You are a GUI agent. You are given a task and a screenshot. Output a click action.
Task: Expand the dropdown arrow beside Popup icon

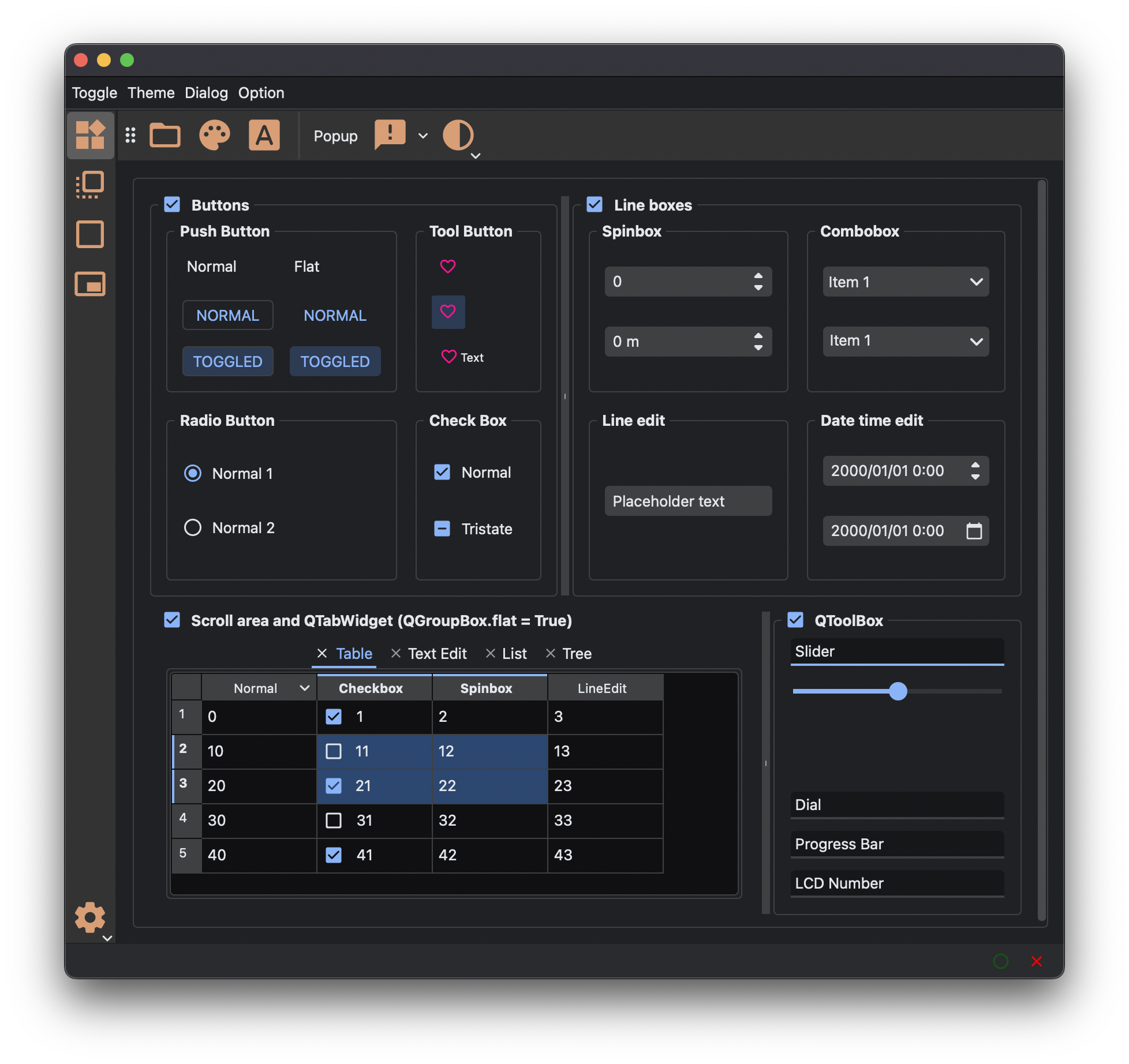point(423,136)
